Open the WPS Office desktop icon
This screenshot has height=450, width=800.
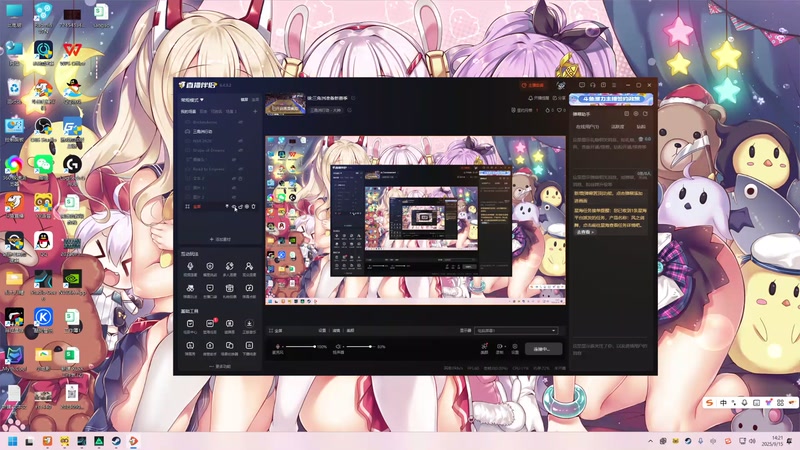coord(72,53)
